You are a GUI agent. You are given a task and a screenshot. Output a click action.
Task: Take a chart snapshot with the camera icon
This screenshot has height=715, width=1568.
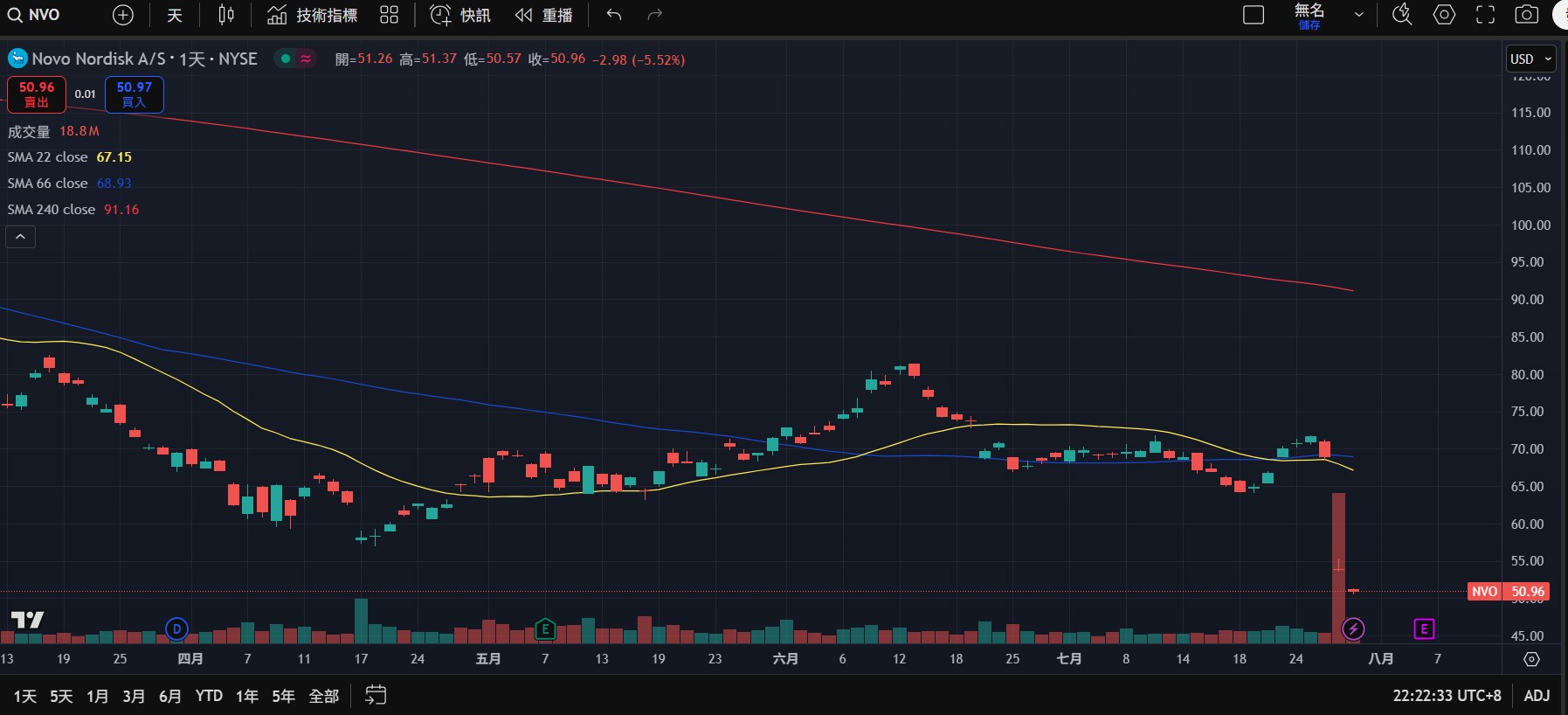pos(1526,15)
